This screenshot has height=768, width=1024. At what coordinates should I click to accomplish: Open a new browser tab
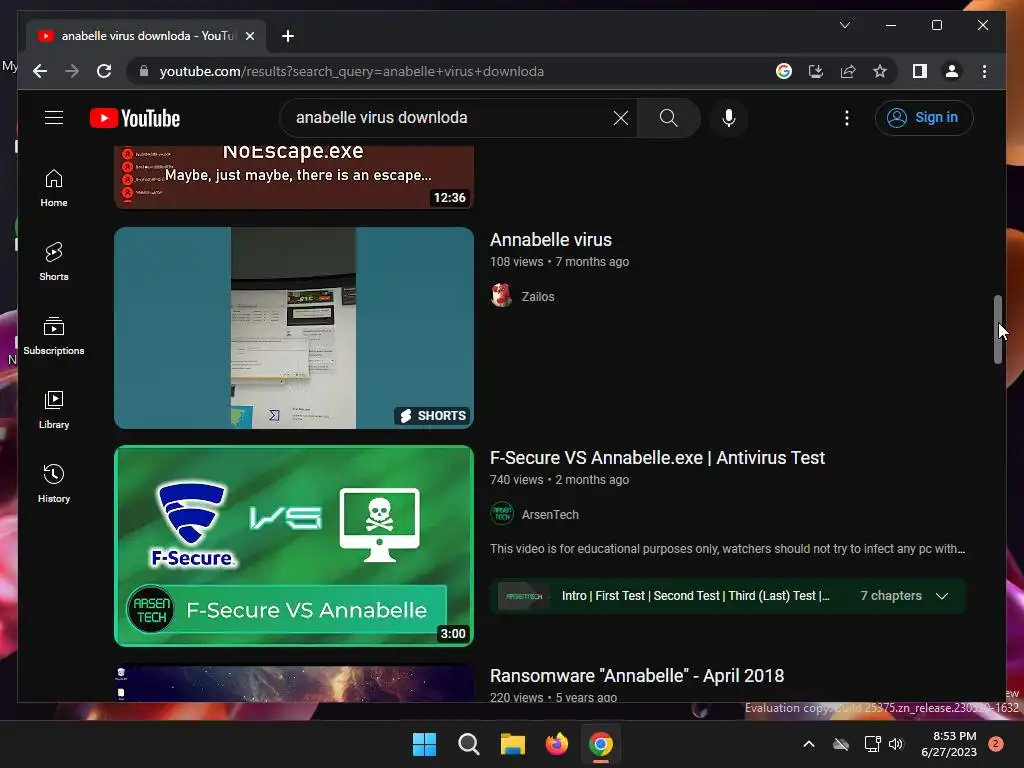[287, 36]
